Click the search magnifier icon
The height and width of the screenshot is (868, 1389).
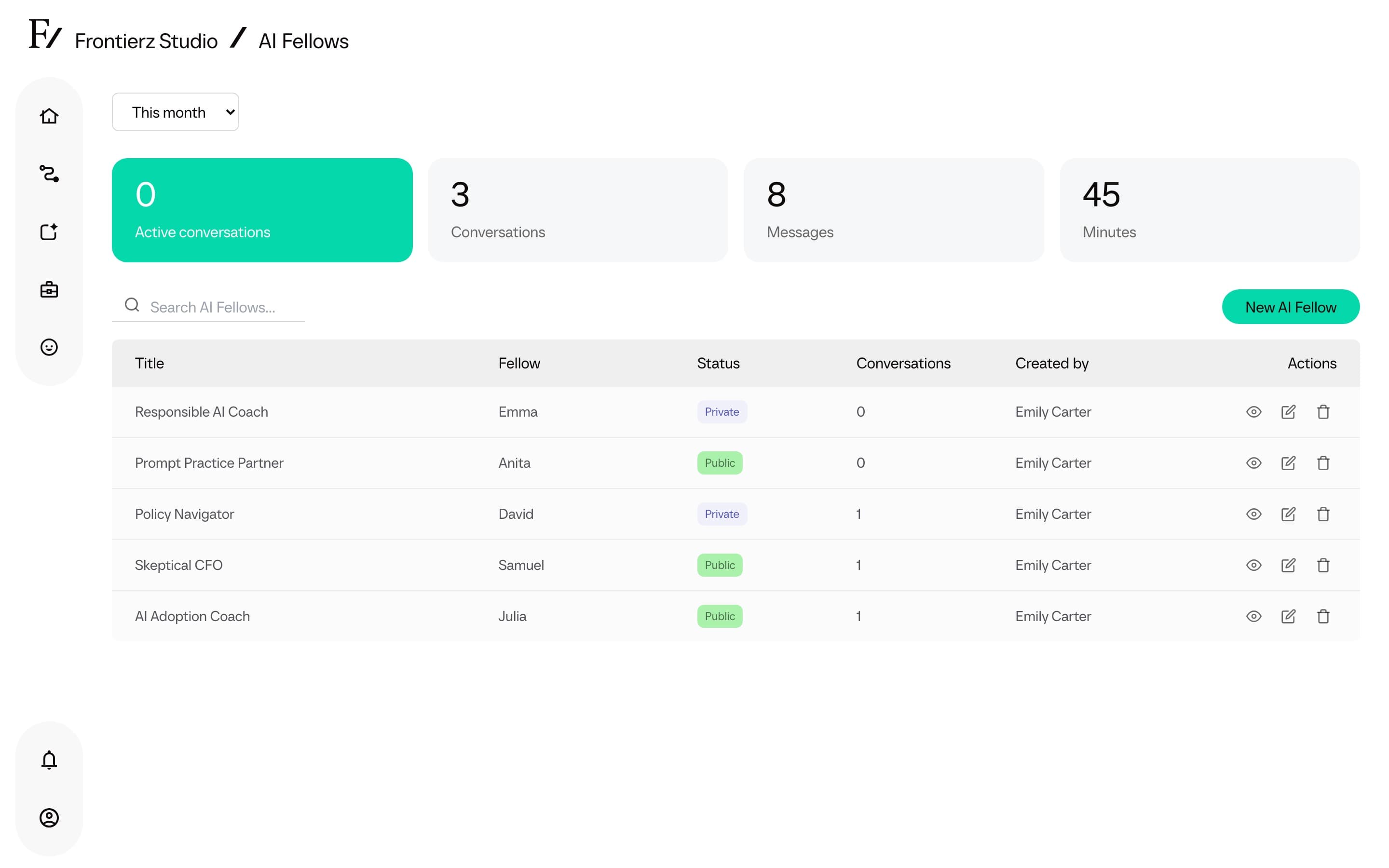pyautogui.click(x=132, y=305)
